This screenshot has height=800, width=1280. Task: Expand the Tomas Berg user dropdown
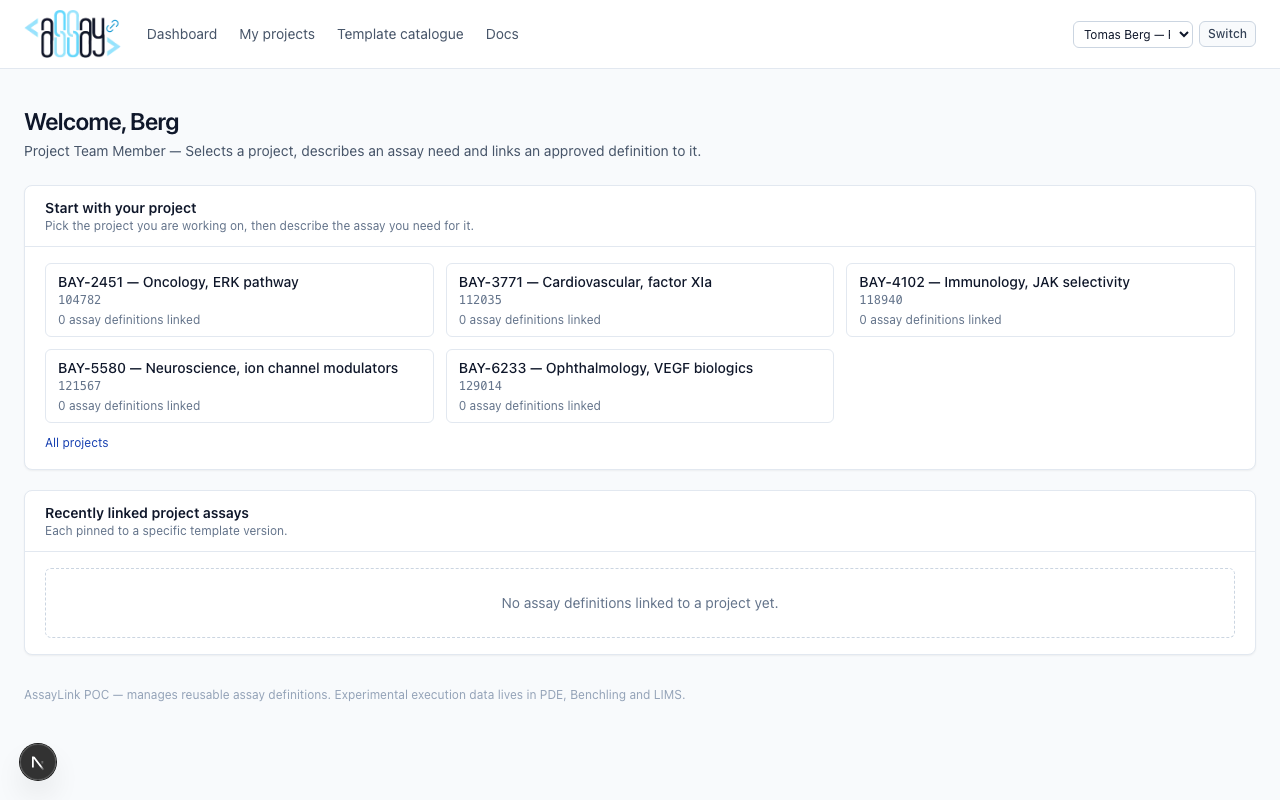[1133, 34]
